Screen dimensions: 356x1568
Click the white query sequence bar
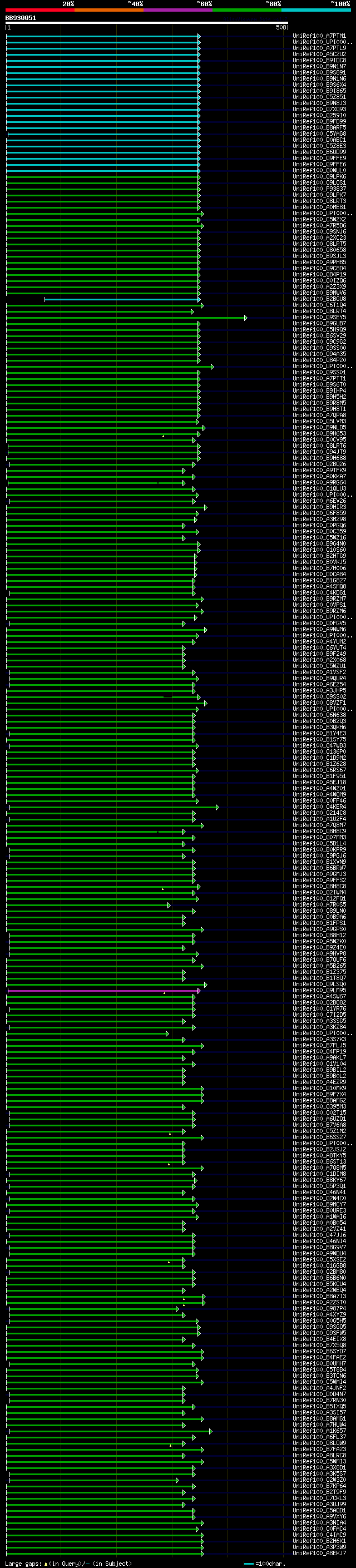[x=147, y=22]
